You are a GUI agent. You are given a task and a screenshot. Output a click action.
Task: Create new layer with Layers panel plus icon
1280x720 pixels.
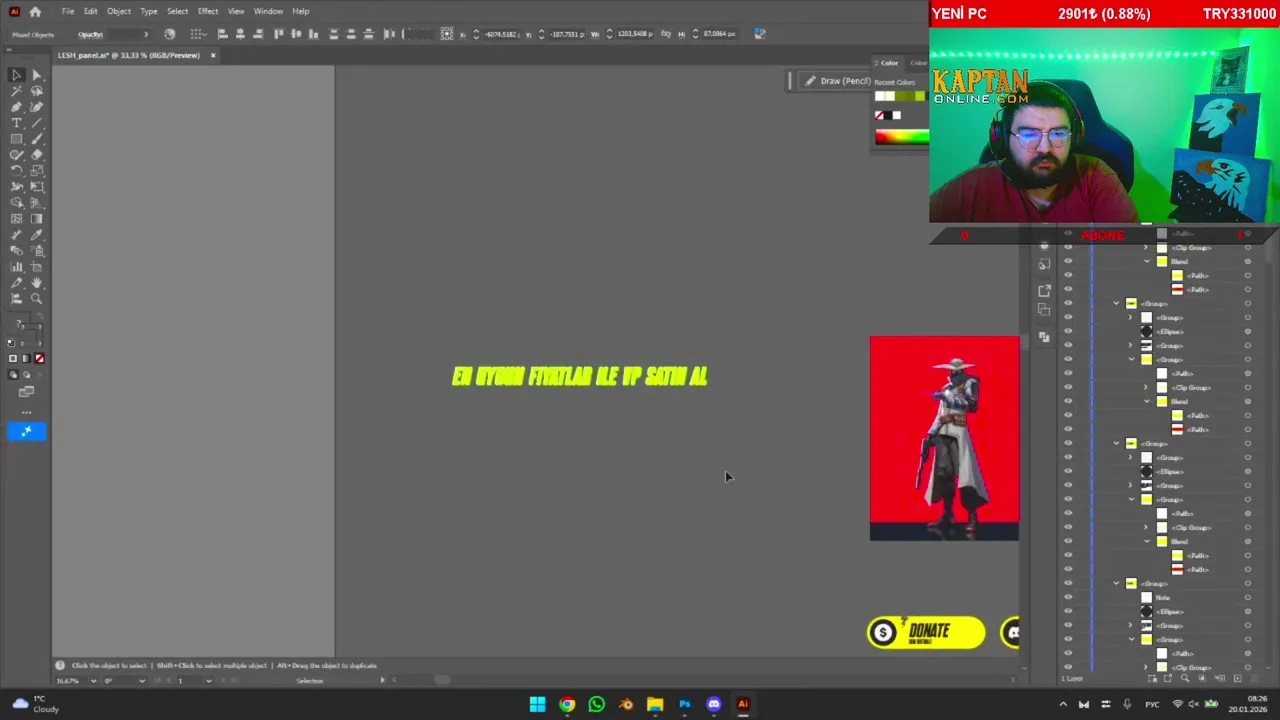pyautogui.click(x=1237, y=679)
